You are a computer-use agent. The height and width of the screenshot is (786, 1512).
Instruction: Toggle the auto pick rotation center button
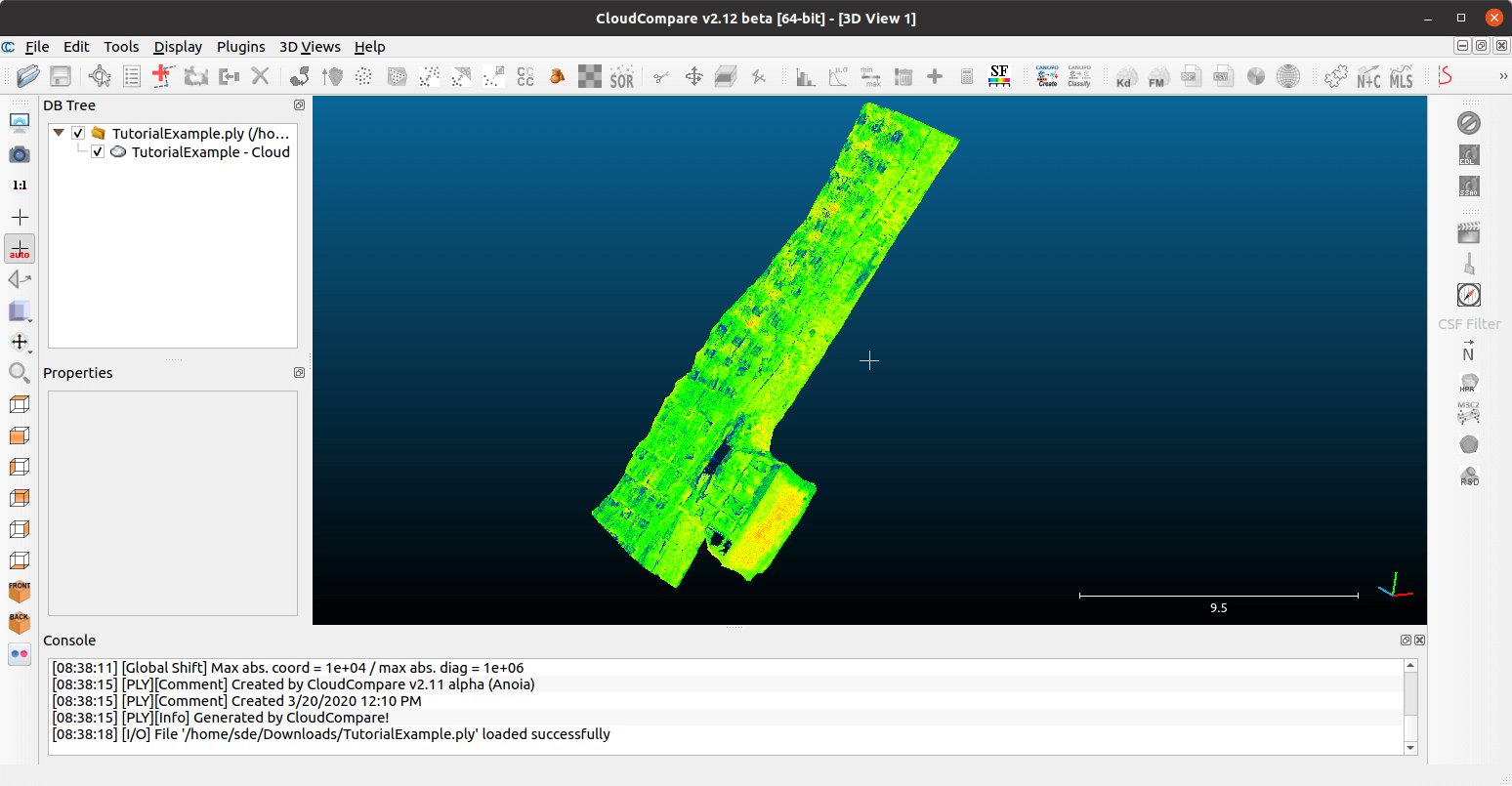pyautogui.click(x=20, y=248)
